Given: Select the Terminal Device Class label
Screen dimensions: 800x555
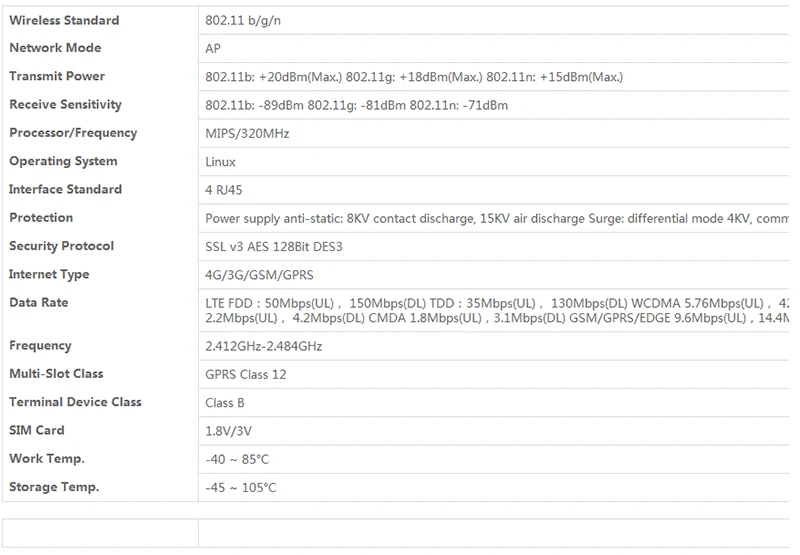Looking at the screenshot, I should point(75,402).
